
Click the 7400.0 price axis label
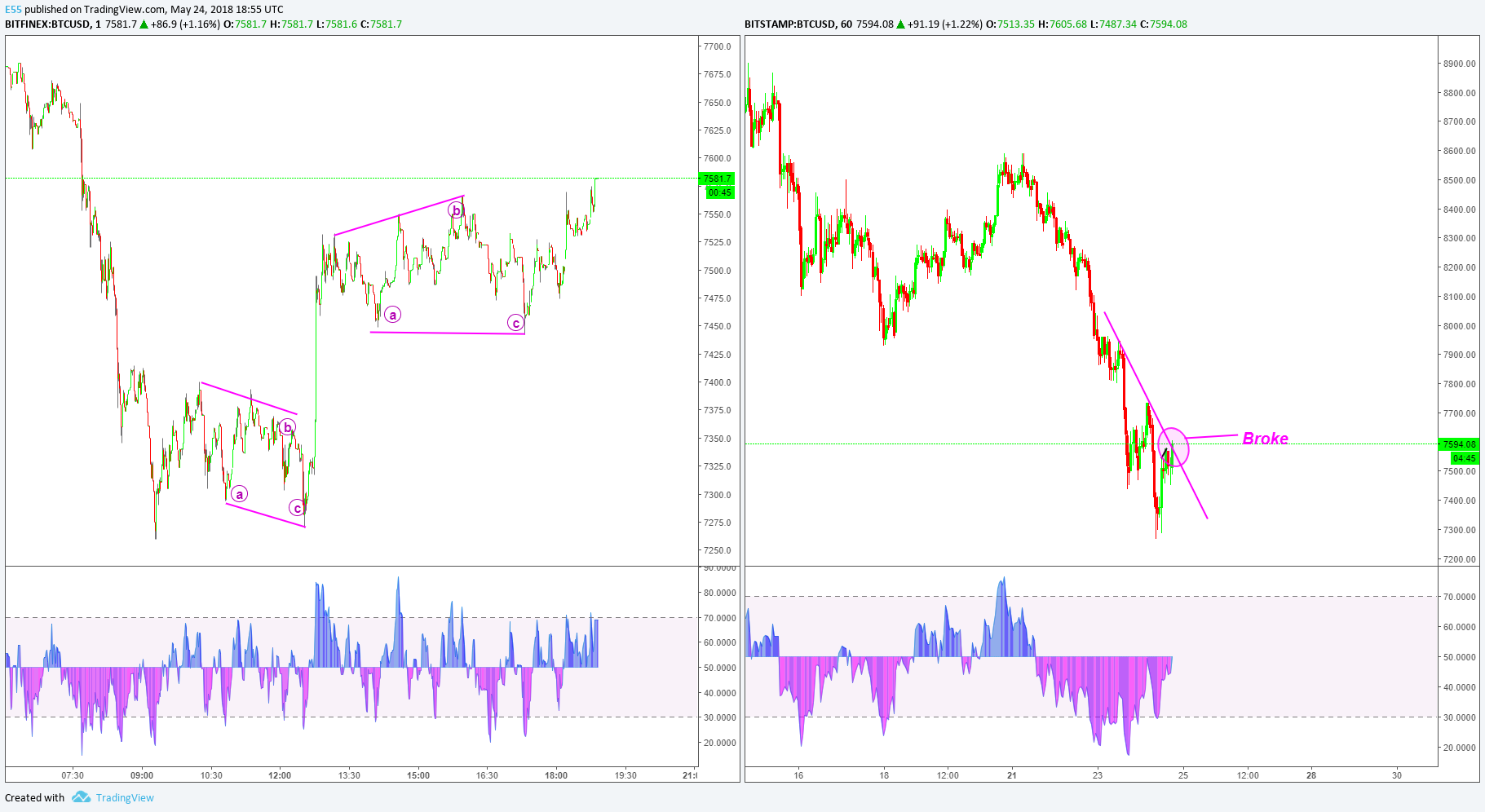[x=718, y=382]
